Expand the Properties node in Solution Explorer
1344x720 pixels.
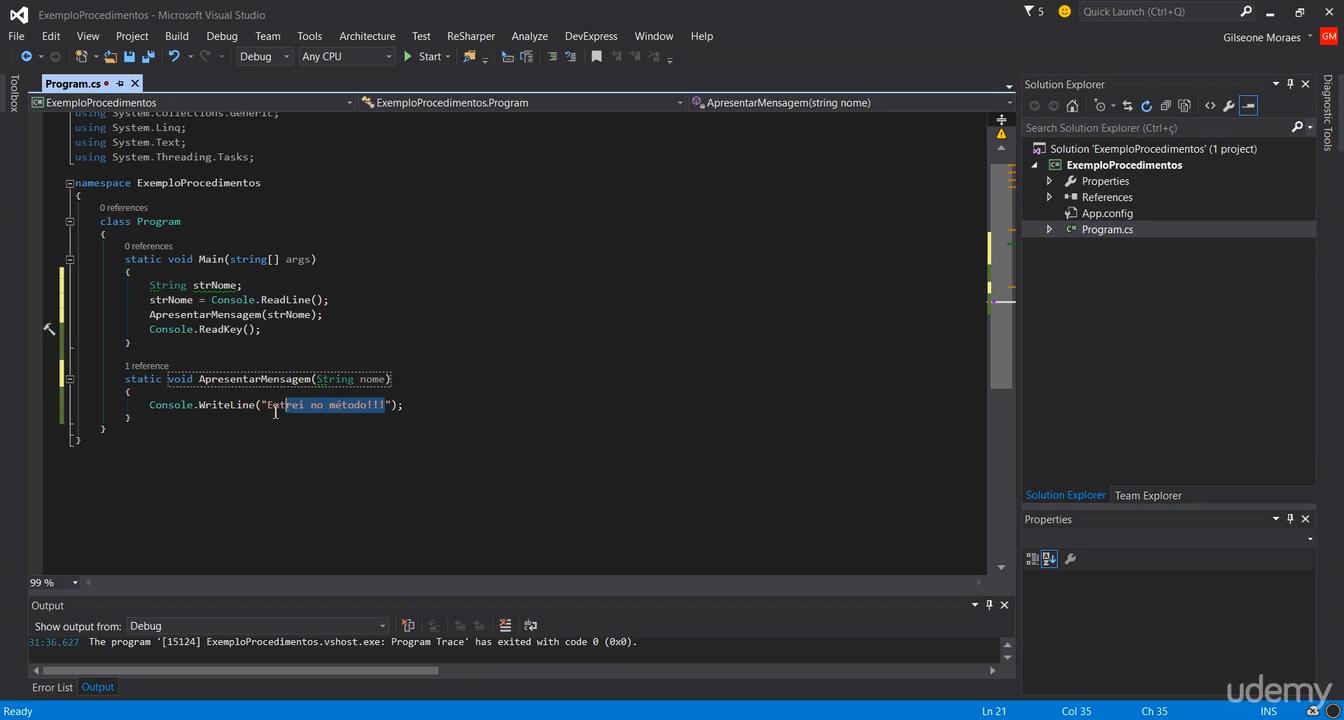click(1049, 181)
